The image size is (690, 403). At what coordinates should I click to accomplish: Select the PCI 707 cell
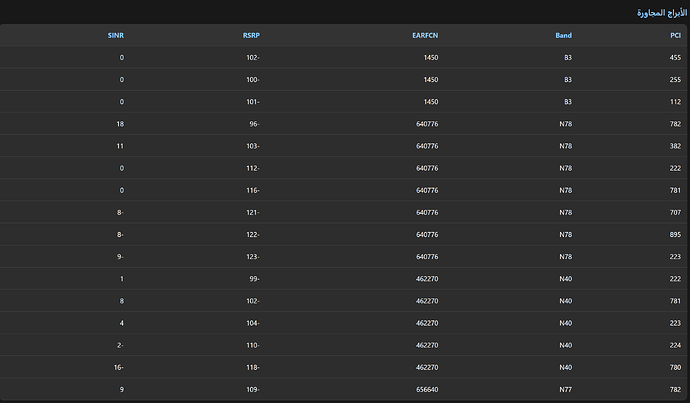tap(675, 212)
